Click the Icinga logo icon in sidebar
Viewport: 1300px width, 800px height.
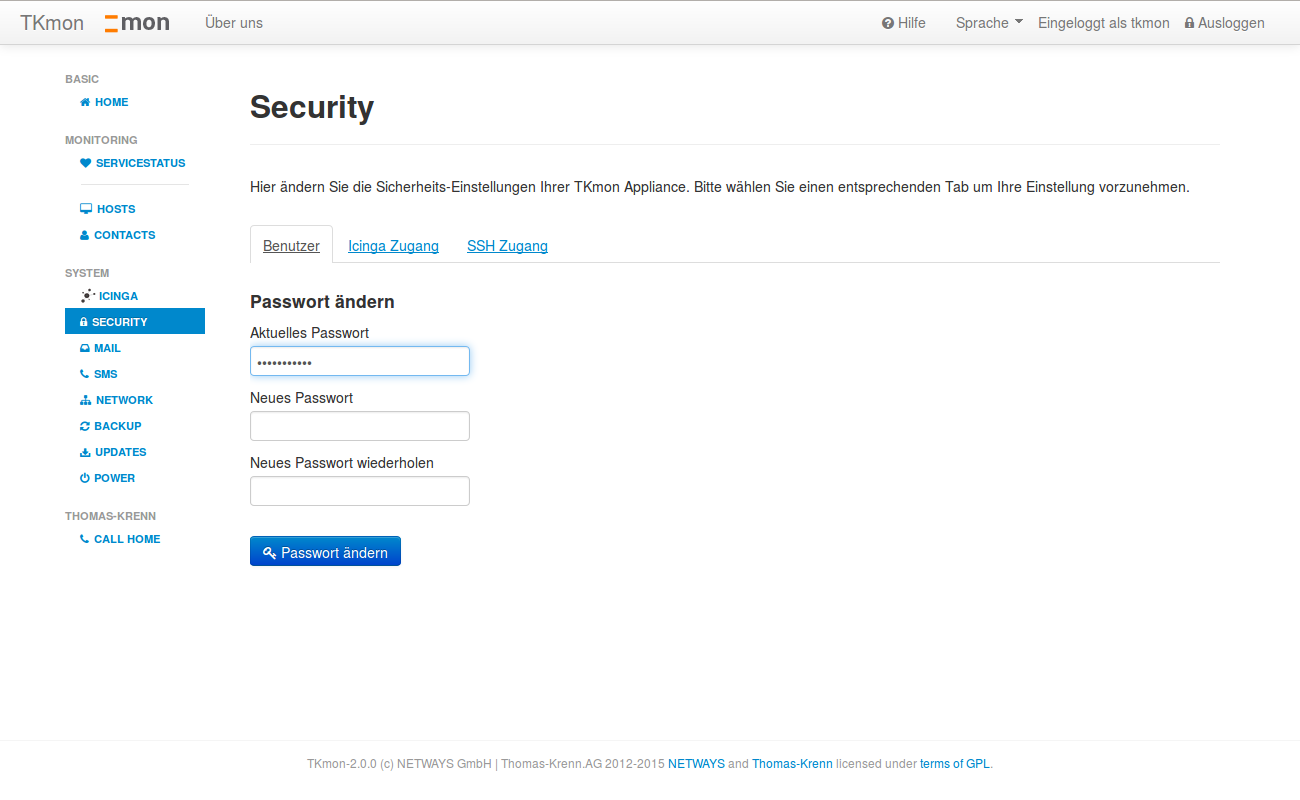click(87, 296)
